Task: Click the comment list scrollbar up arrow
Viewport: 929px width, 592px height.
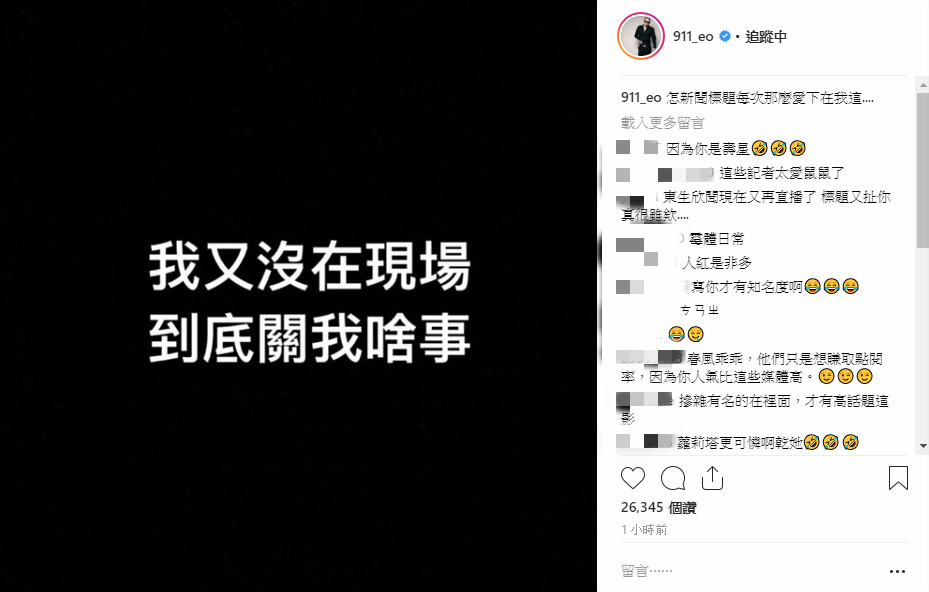Action: [923, 85]
